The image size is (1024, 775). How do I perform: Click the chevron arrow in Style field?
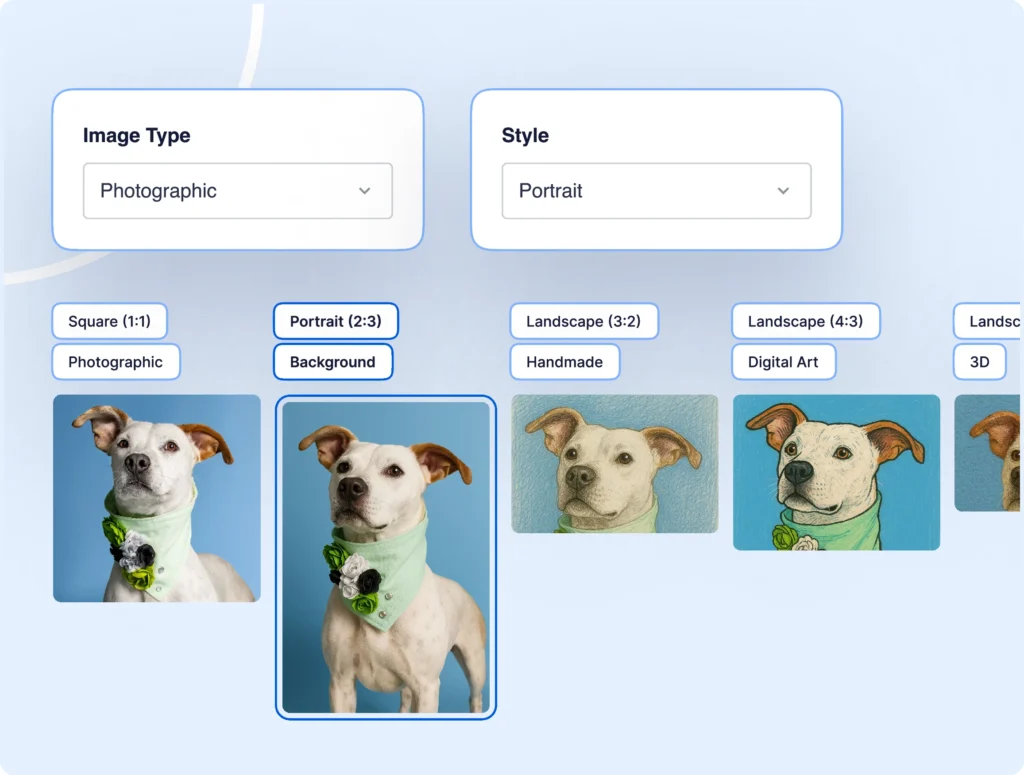pos(783,191)
